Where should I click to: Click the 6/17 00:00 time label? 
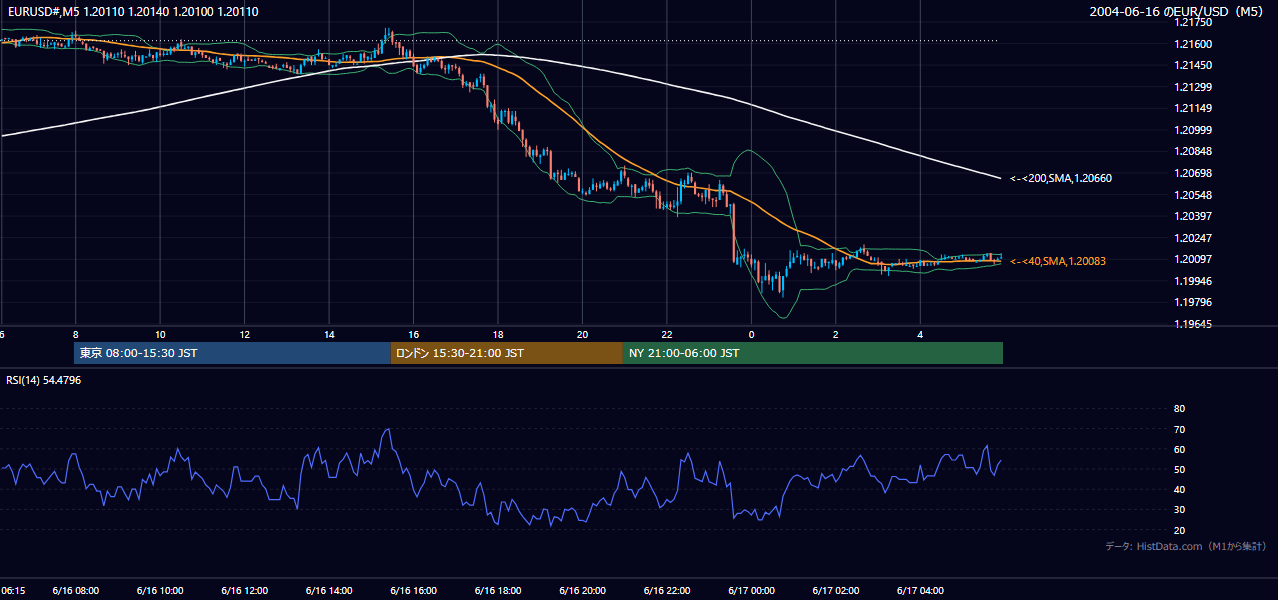(x=752, y=591)
